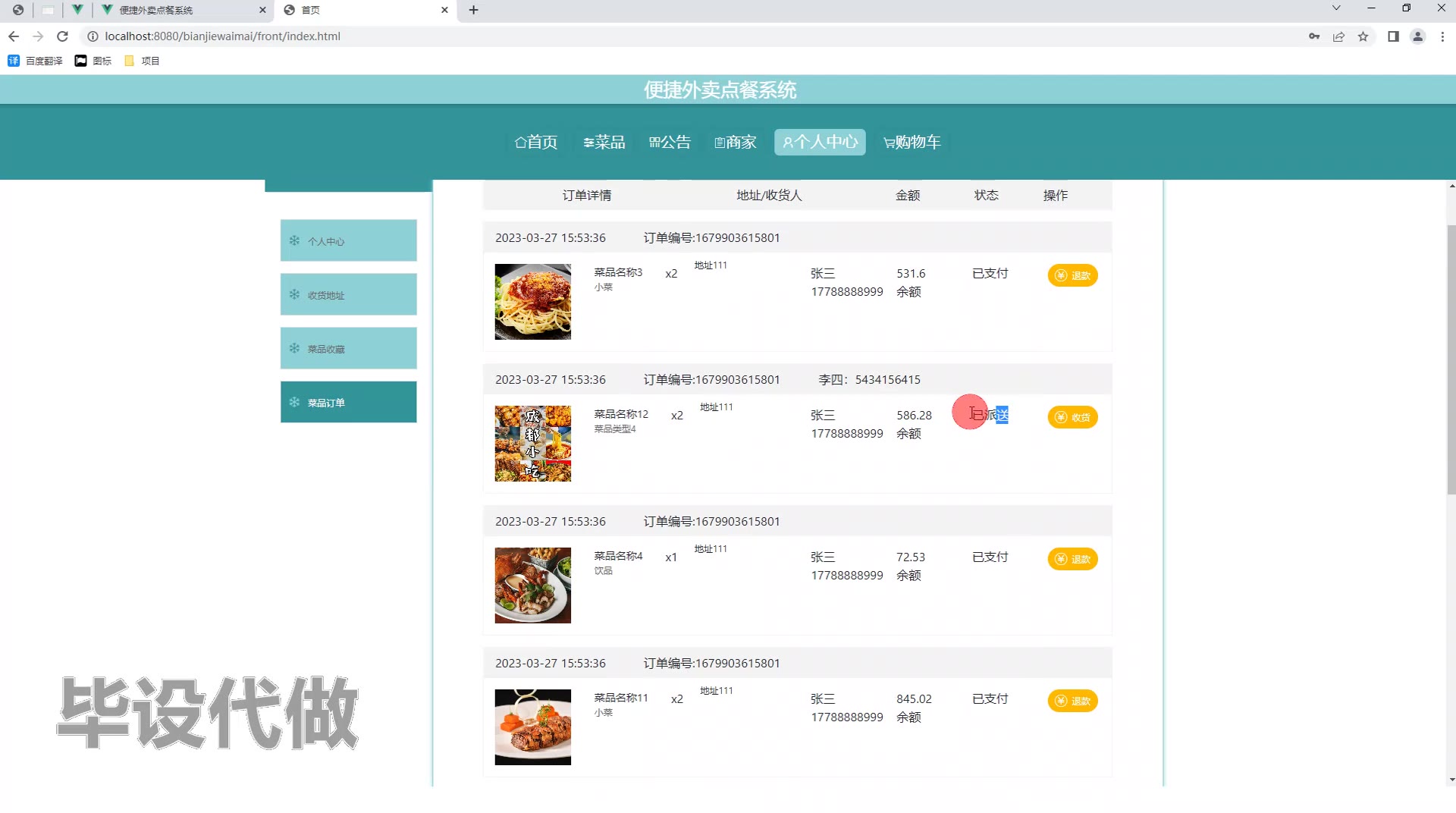Open the 菜品名称4 dish thumbnail

coord(533,585)
